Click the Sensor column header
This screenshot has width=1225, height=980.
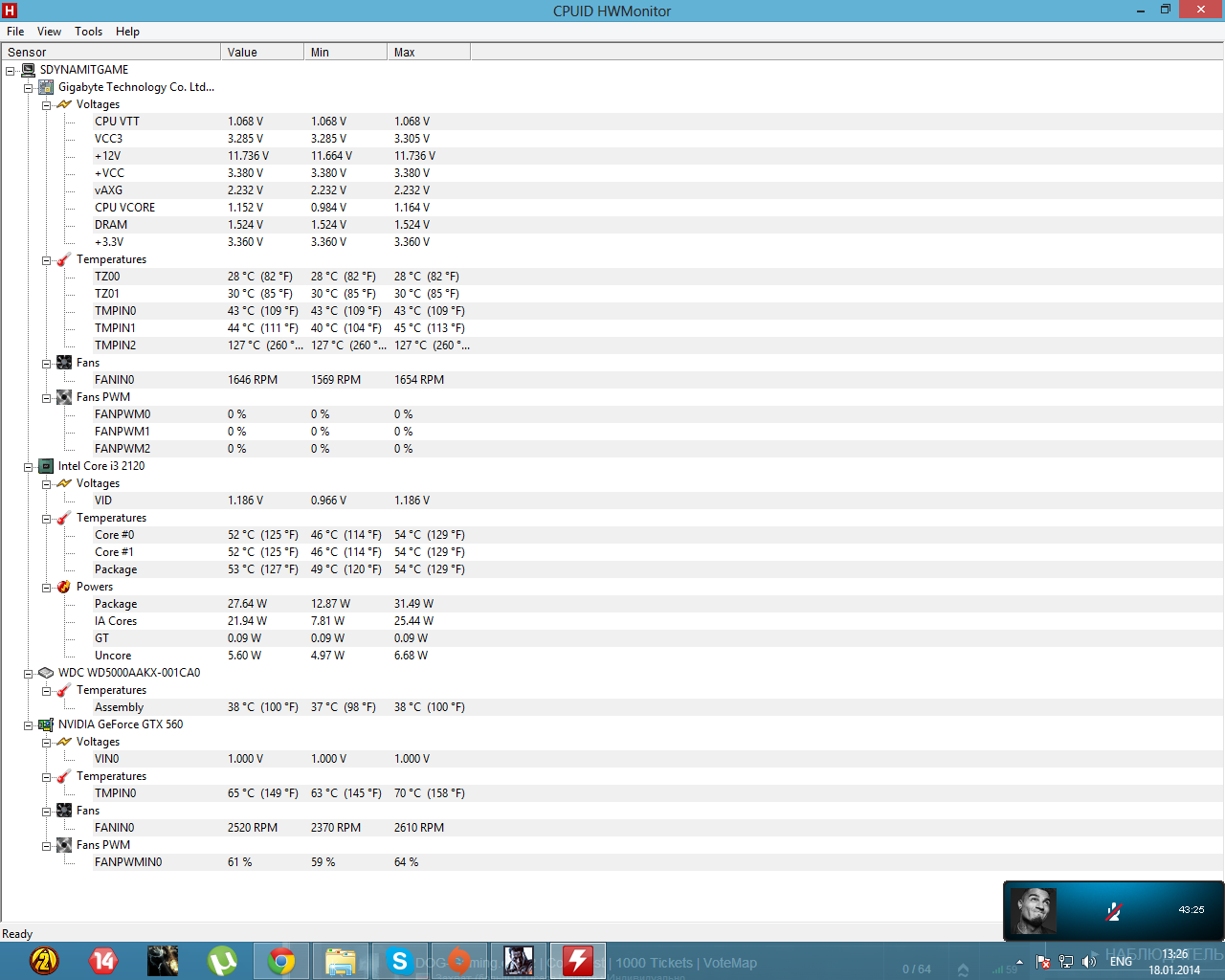[111, 52]
